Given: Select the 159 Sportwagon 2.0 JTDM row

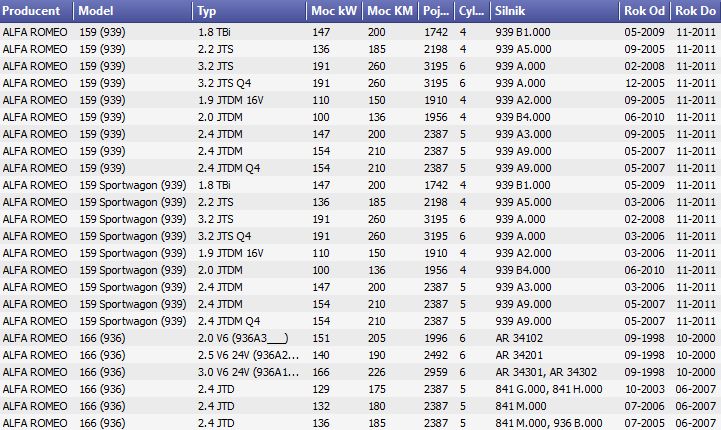Looking at the screenshot, I should pos(360,270).
